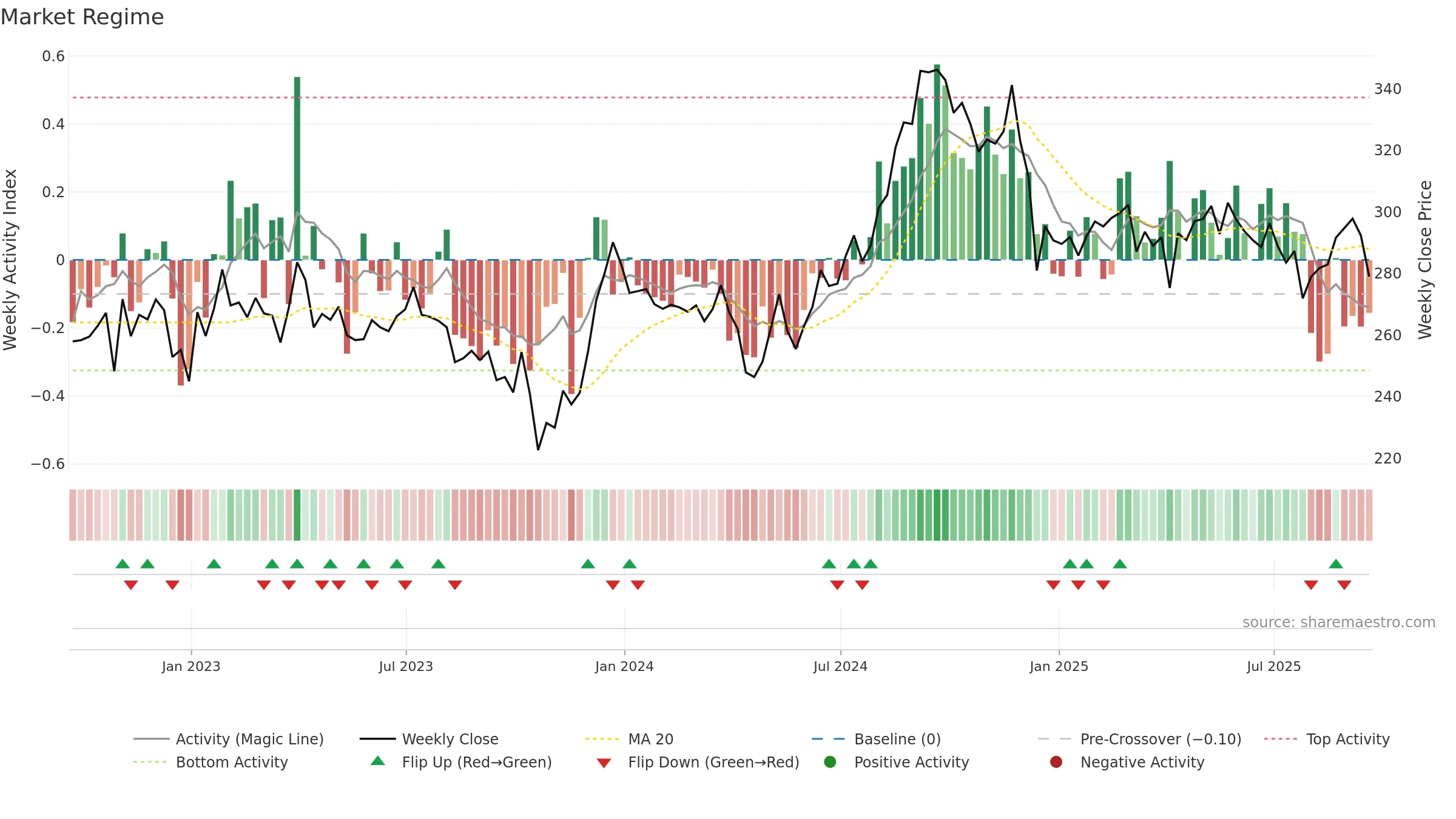
Task: Click the first flip-up marker at far left
Action: (x=123, y=564)
